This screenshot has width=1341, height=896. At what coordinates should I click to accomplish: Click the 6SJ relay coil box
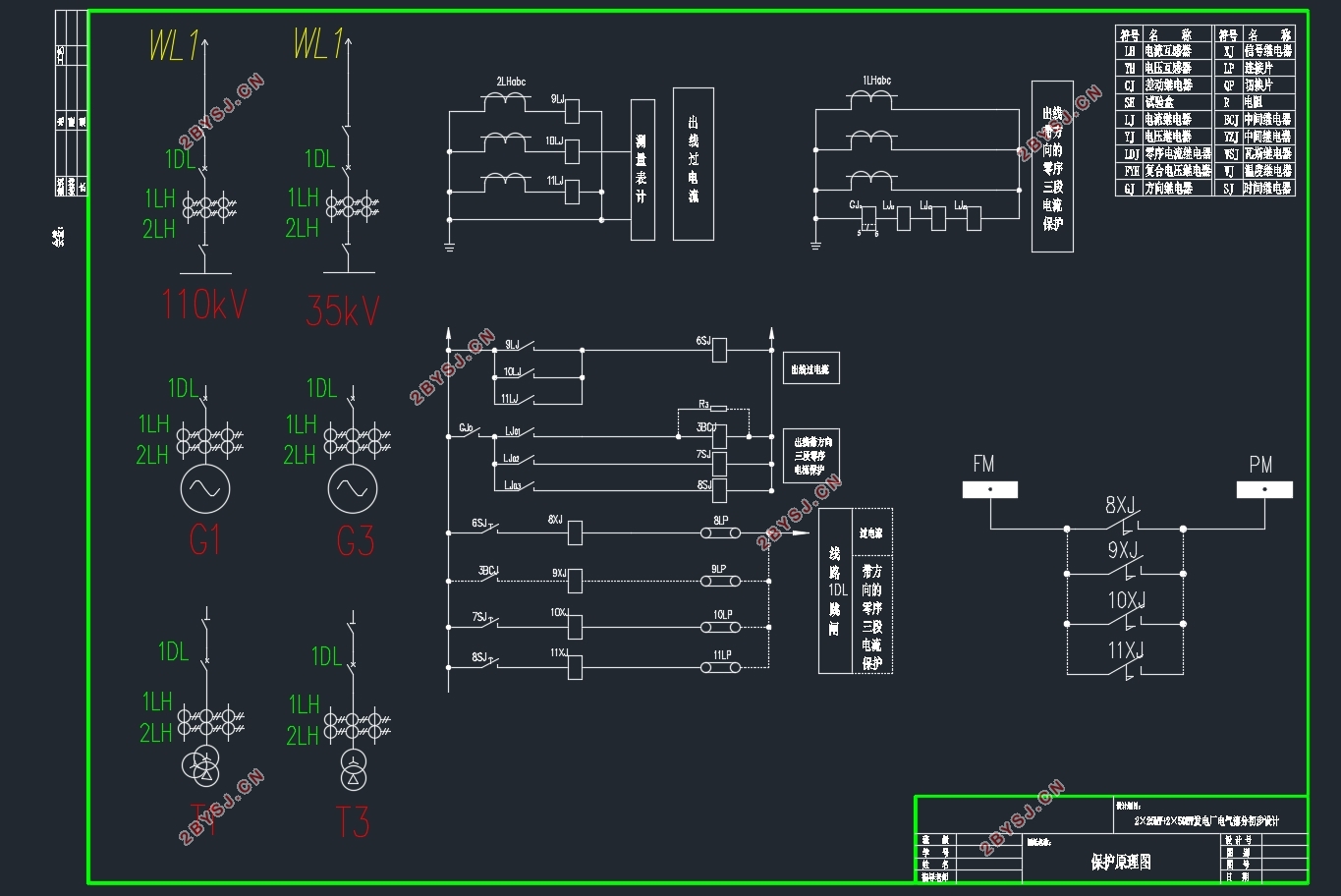click(719, 350)
